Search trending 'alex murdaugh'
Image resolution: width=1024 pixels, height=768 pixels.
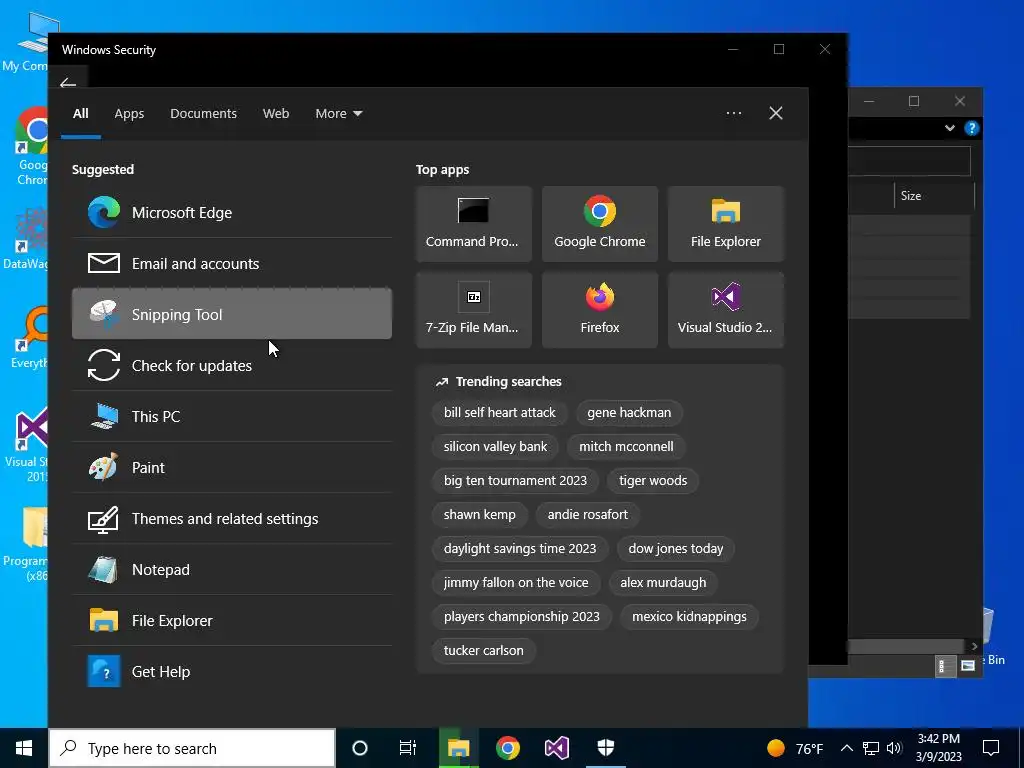click(x=663, y=583)
